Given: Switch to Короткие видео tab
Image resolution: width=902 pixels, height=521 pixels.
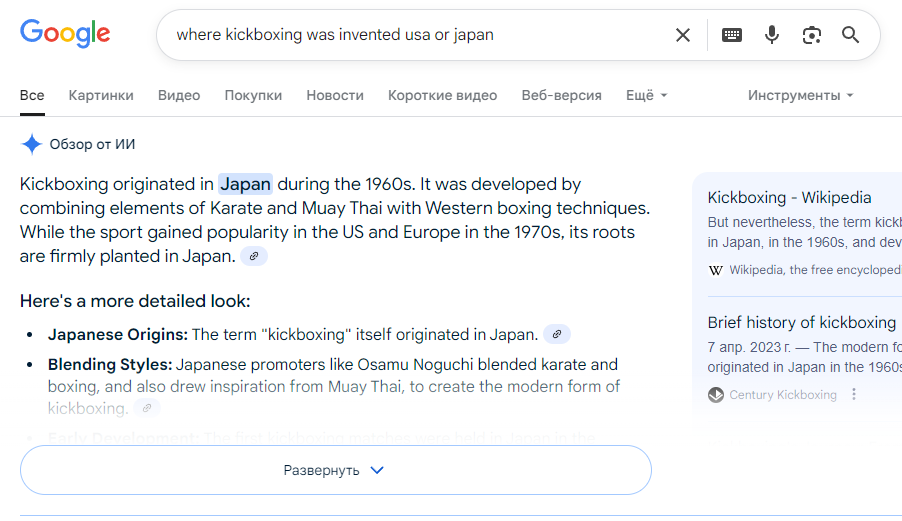Looking at the screenshot, I should (442, 95).
